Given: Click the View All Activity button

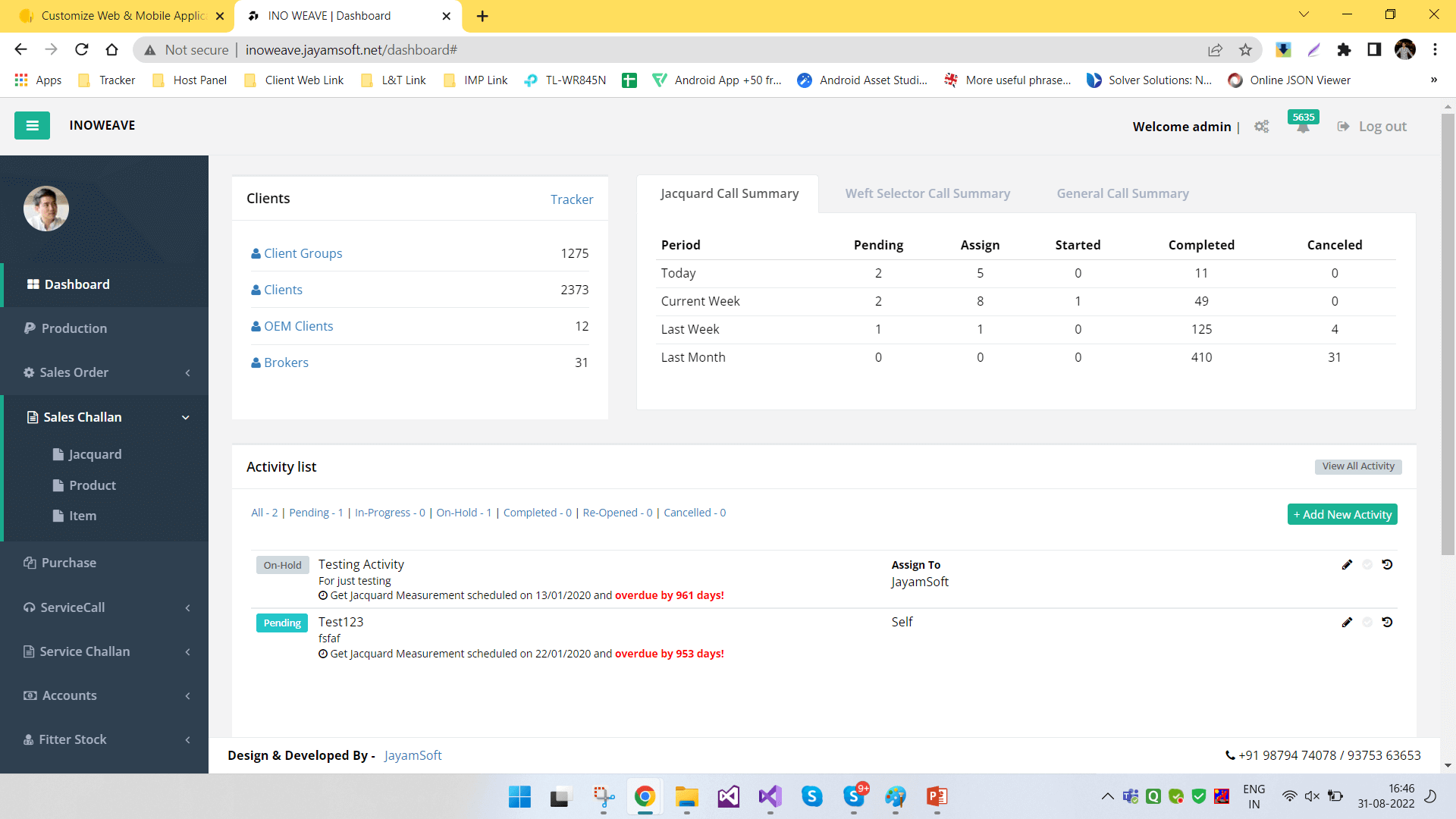Looking at the screenshot, I should pos(1358,466).
